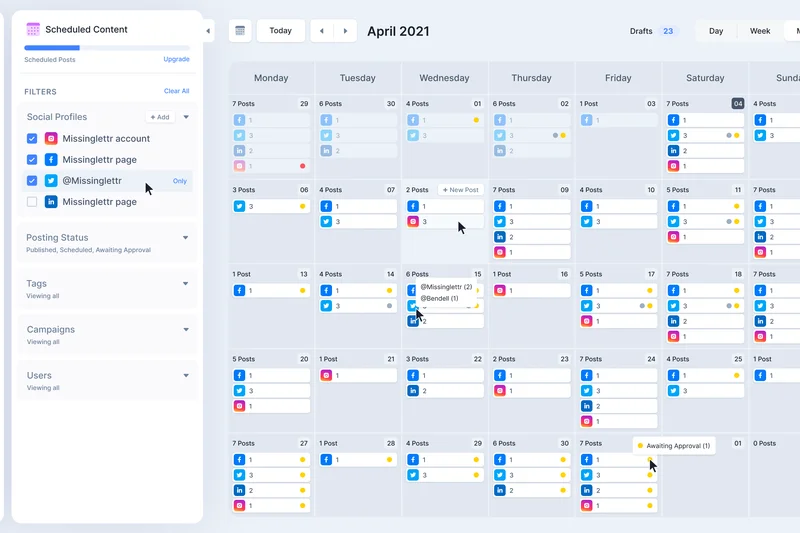Go to previous month arrow
Viewport: 800px width, 533px height.
(321, 31)
